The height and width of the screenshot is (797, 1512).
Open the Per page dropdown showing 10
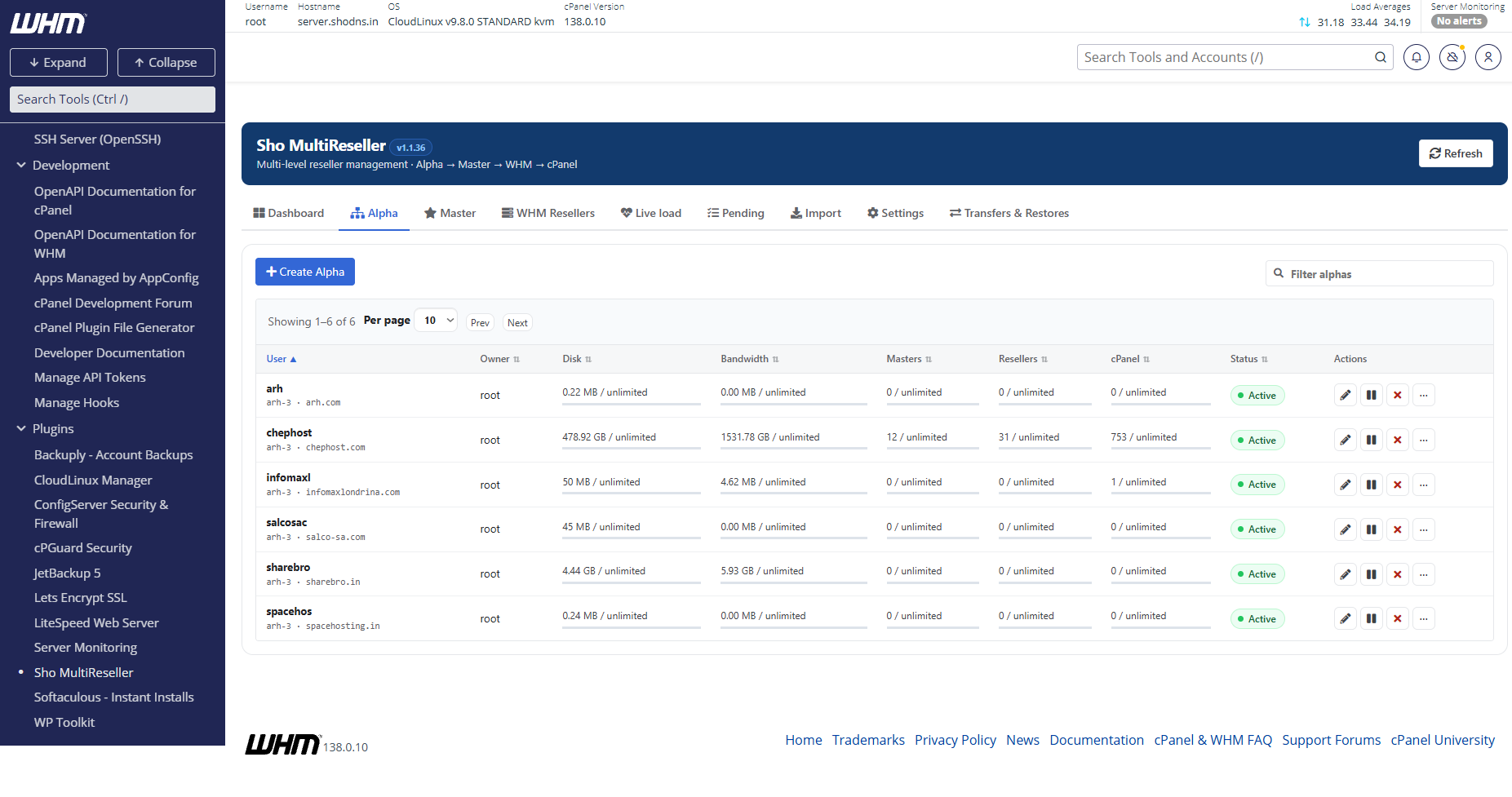point(436,321)
